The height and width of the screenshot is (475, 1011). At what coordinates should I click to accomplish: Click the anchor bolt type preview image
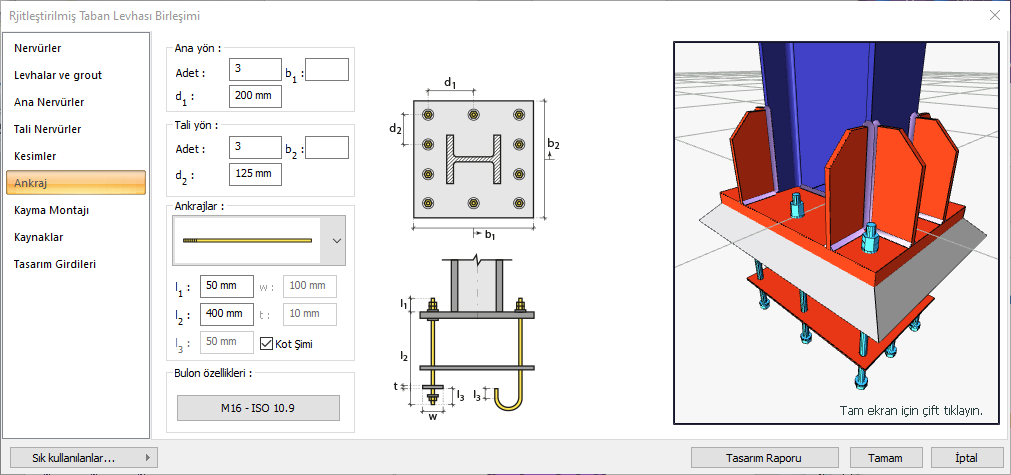pyautogui.click(x=246, y=241)
